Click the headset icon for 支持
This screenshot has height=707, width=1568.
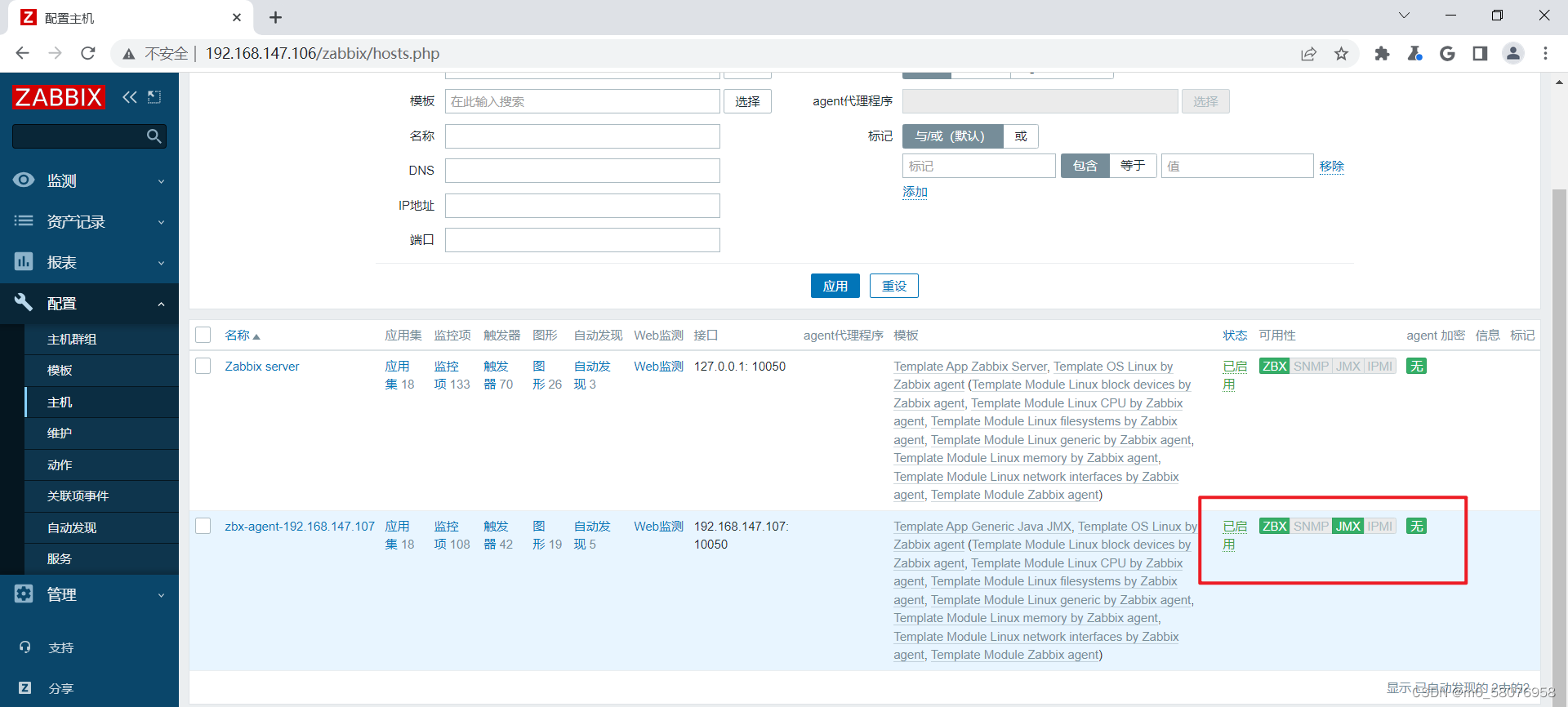click(24, 647)
